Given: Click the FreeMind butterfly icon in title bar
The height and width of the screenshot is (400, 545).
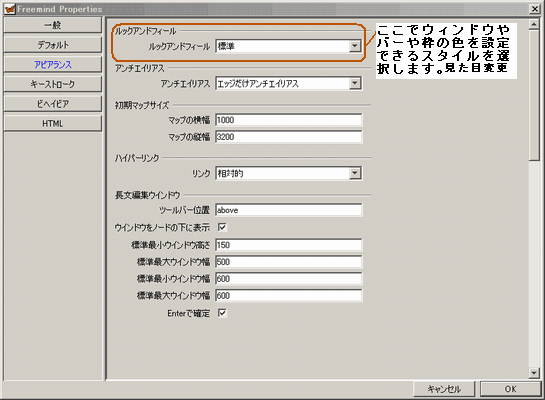Looking at the screenshot, I should click(x=10, y=9).
